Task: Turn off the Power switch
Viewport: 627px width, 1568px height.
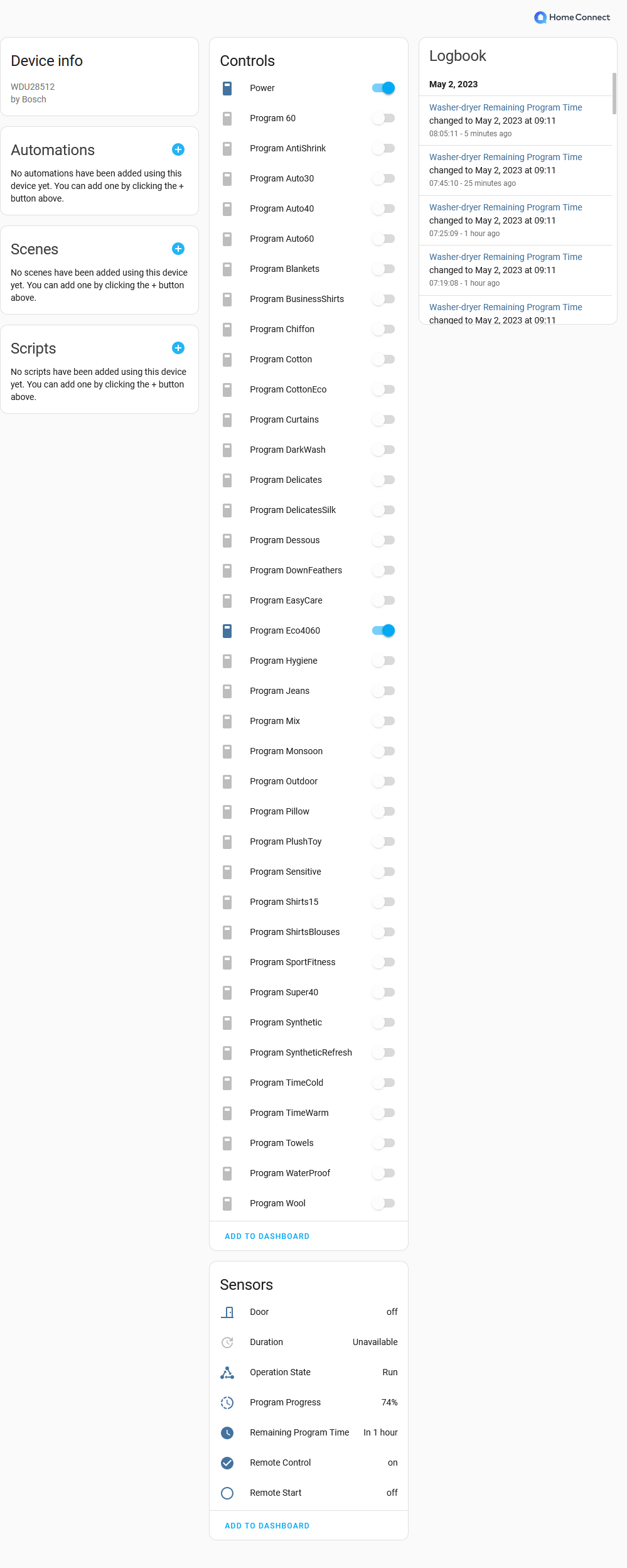Action: (383, 88)
